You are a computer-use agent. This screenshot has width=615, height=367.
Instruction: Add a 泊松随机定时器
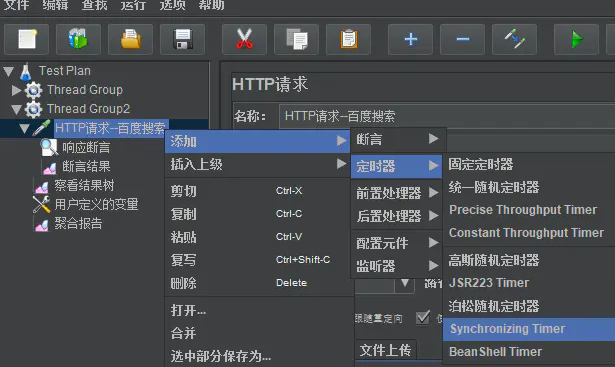click(x=529, y=306)
